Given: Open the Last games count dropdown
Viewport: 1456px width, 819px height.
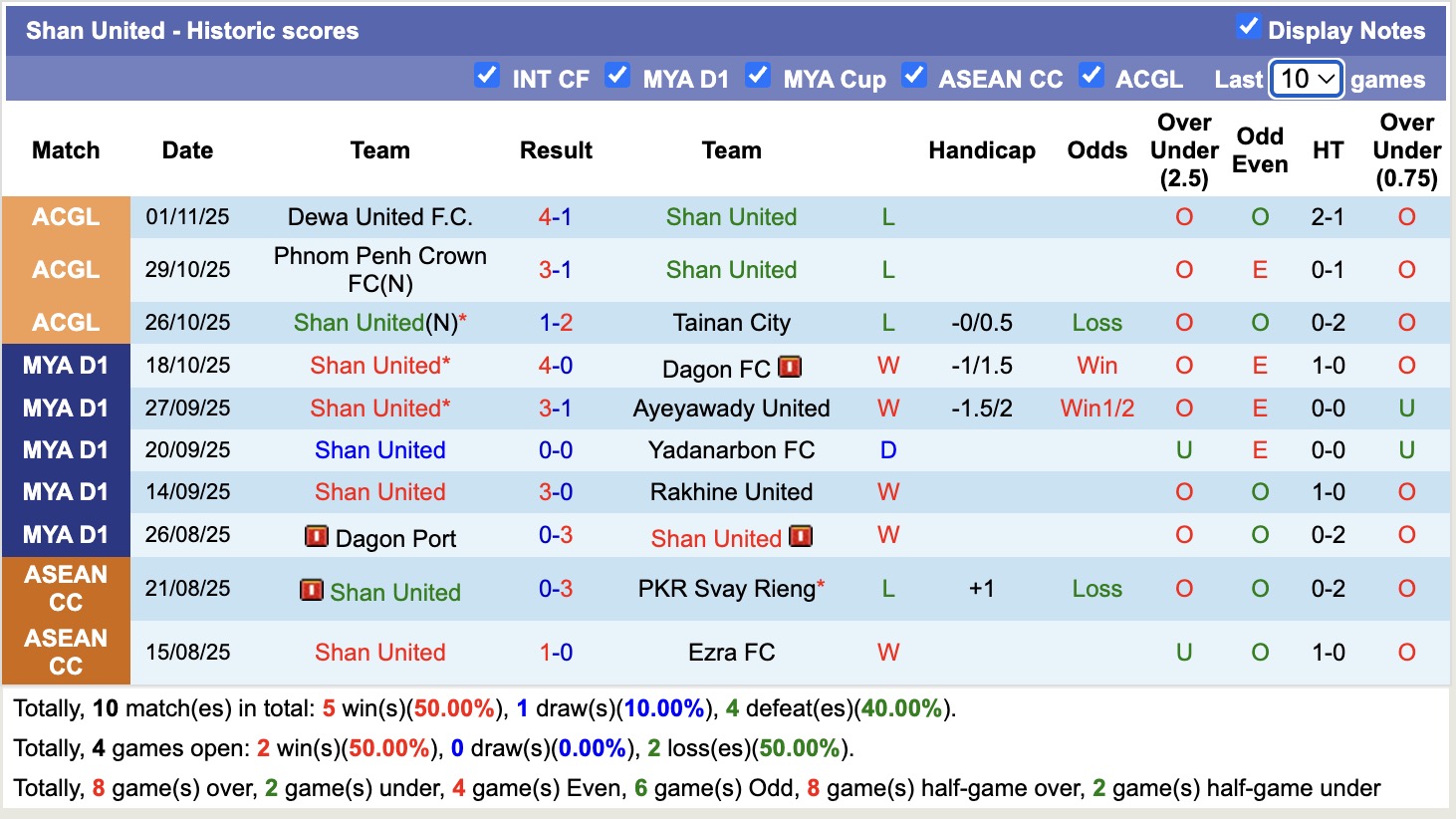Looking at the screenshot, I should pyautogui.click(x=1306, y=79).
